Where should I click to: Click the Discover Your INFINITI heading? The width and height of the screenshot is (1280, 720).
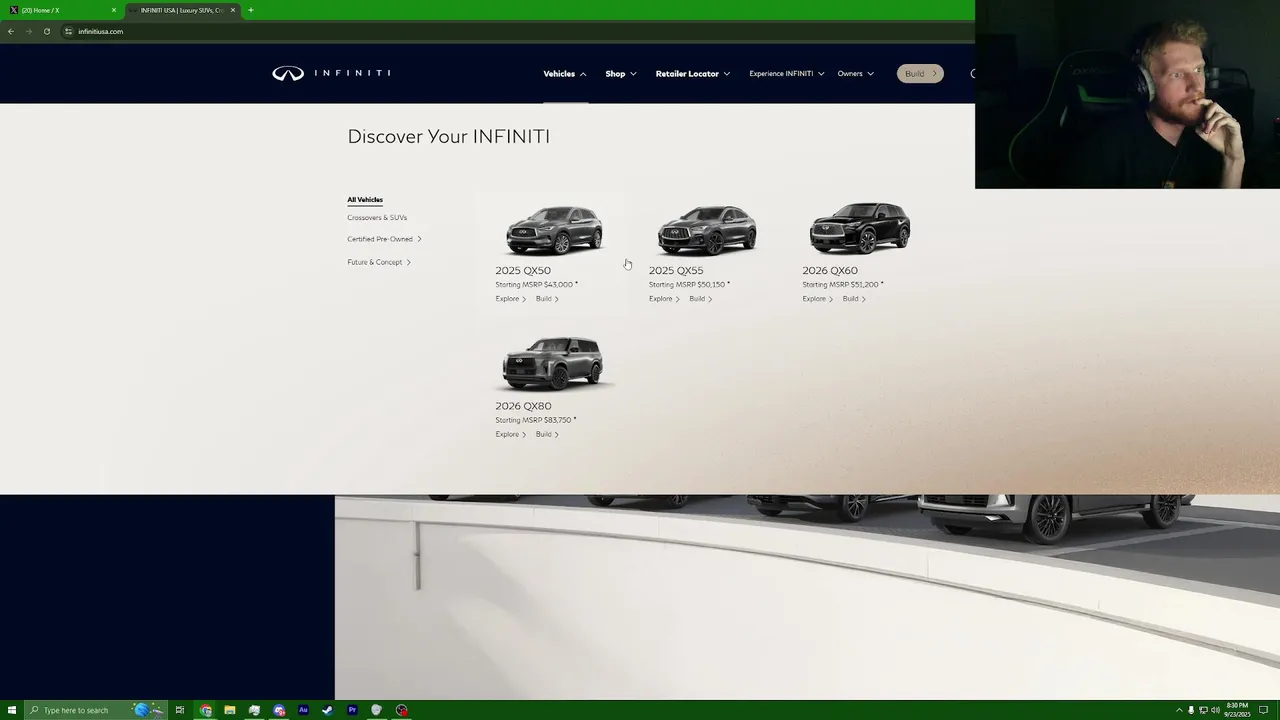(448, 137)
